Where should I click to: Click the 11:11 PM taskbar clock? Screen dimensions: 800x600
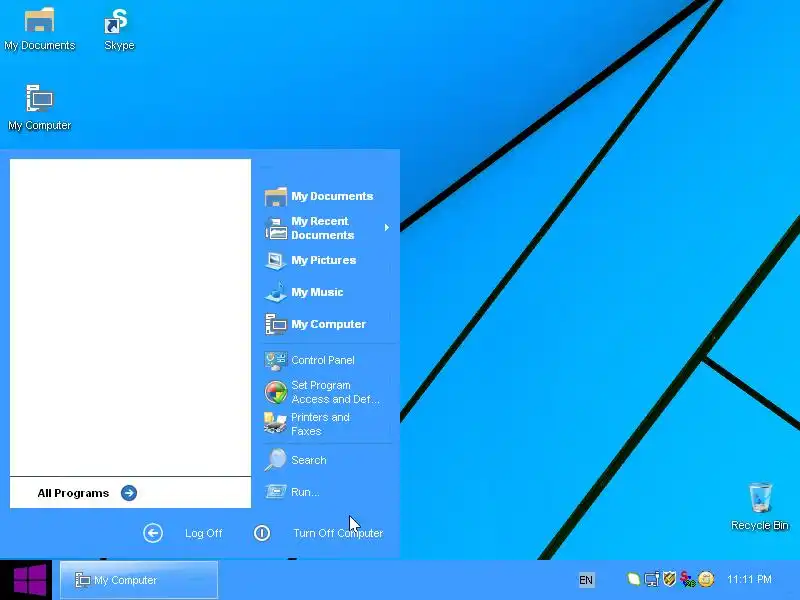[749, 580]
